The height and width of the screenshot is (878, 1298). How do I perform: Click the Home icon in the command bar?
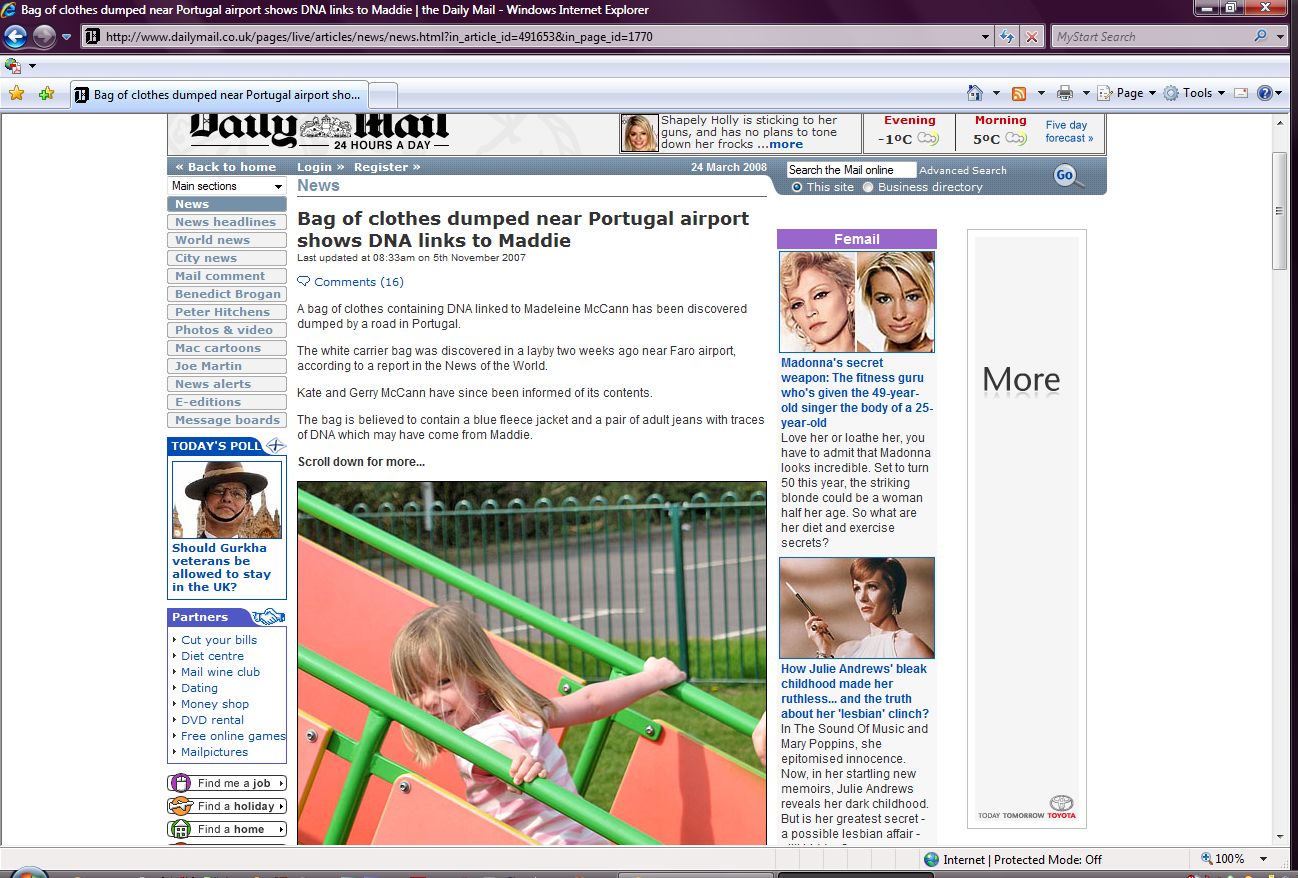[x=975, y=93]
